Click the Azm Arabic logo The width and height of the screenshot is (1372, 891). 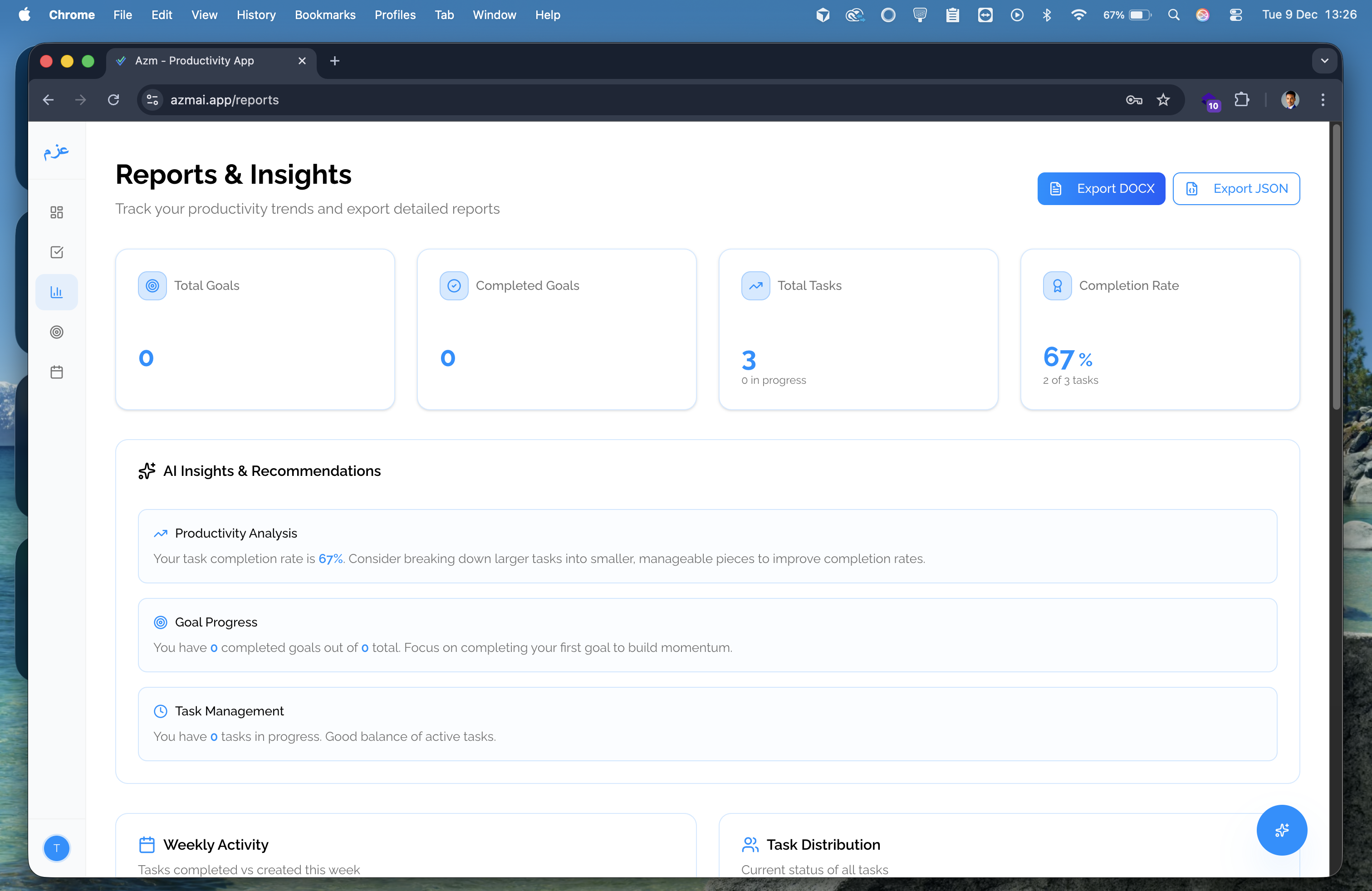57,151
